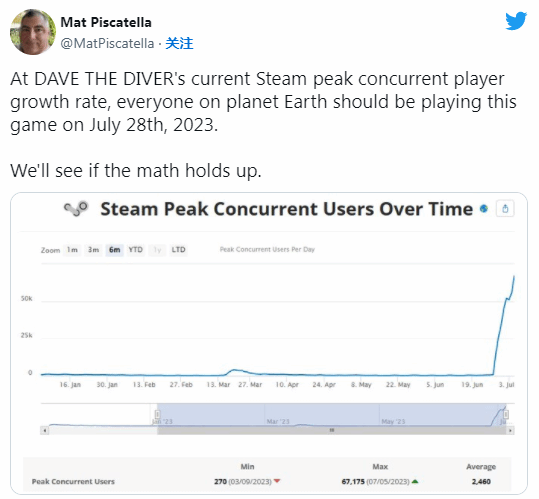Click the green up arrow next to Max
The width and height of the screenshot is (539, 499).
pyautogui.click(x=415, y=481)
